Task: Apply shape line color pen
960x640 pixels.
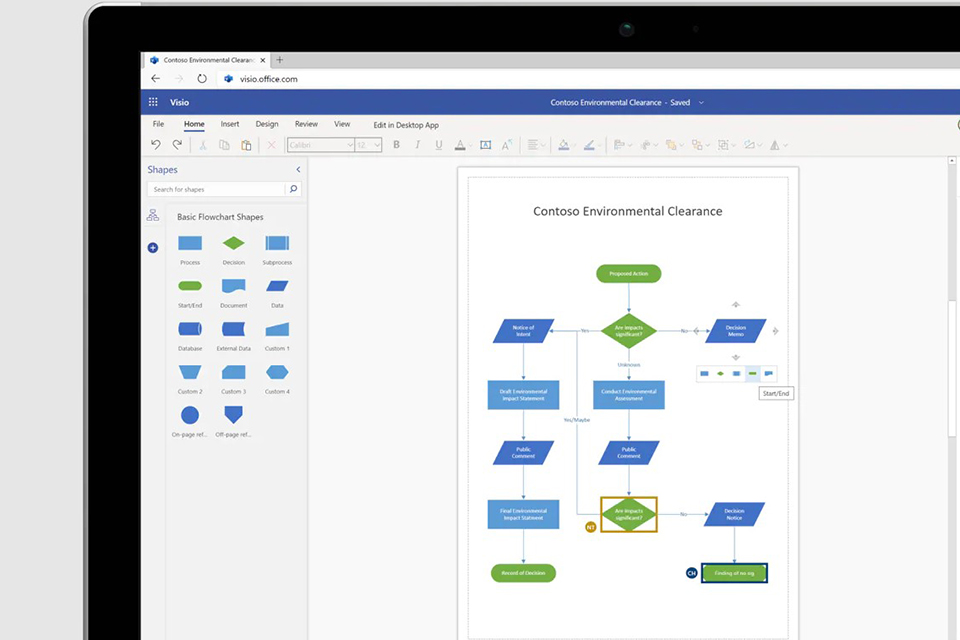Action: point(588,145)
